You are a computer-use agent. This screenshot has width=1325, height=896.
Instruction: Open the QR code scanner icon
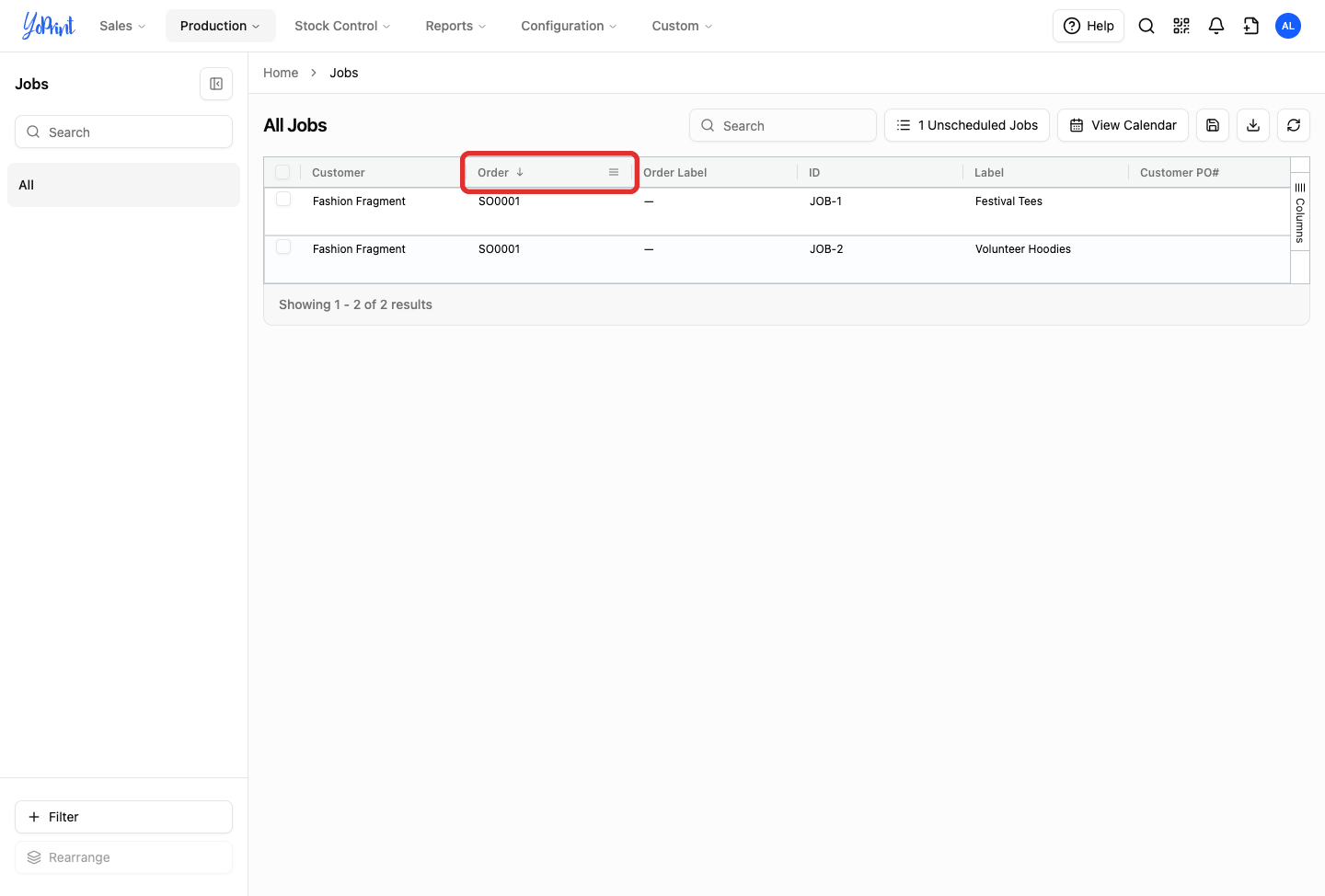pyautogui.click(x=1181, y=26)
